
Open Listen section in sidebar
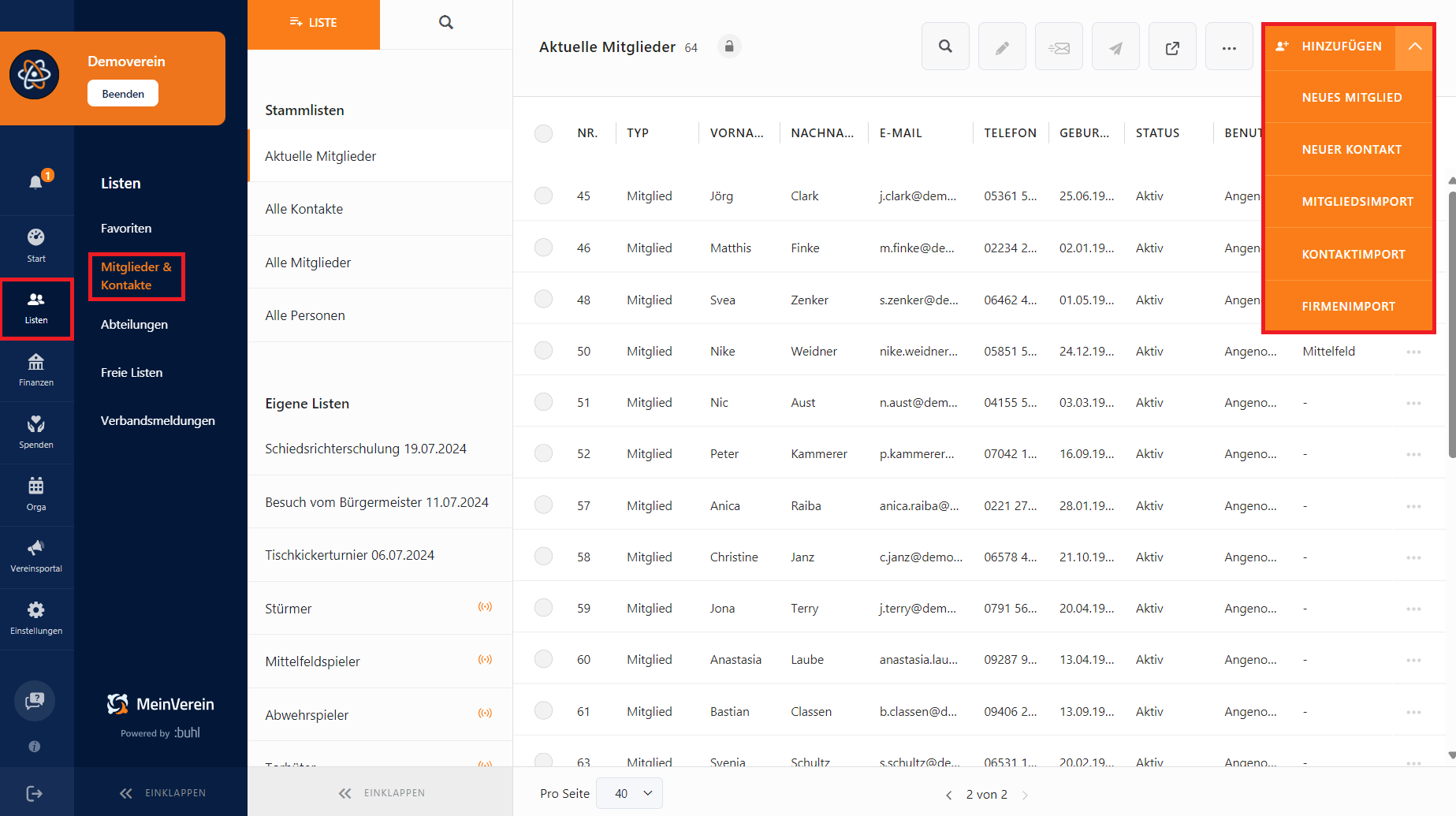(36, 308)
